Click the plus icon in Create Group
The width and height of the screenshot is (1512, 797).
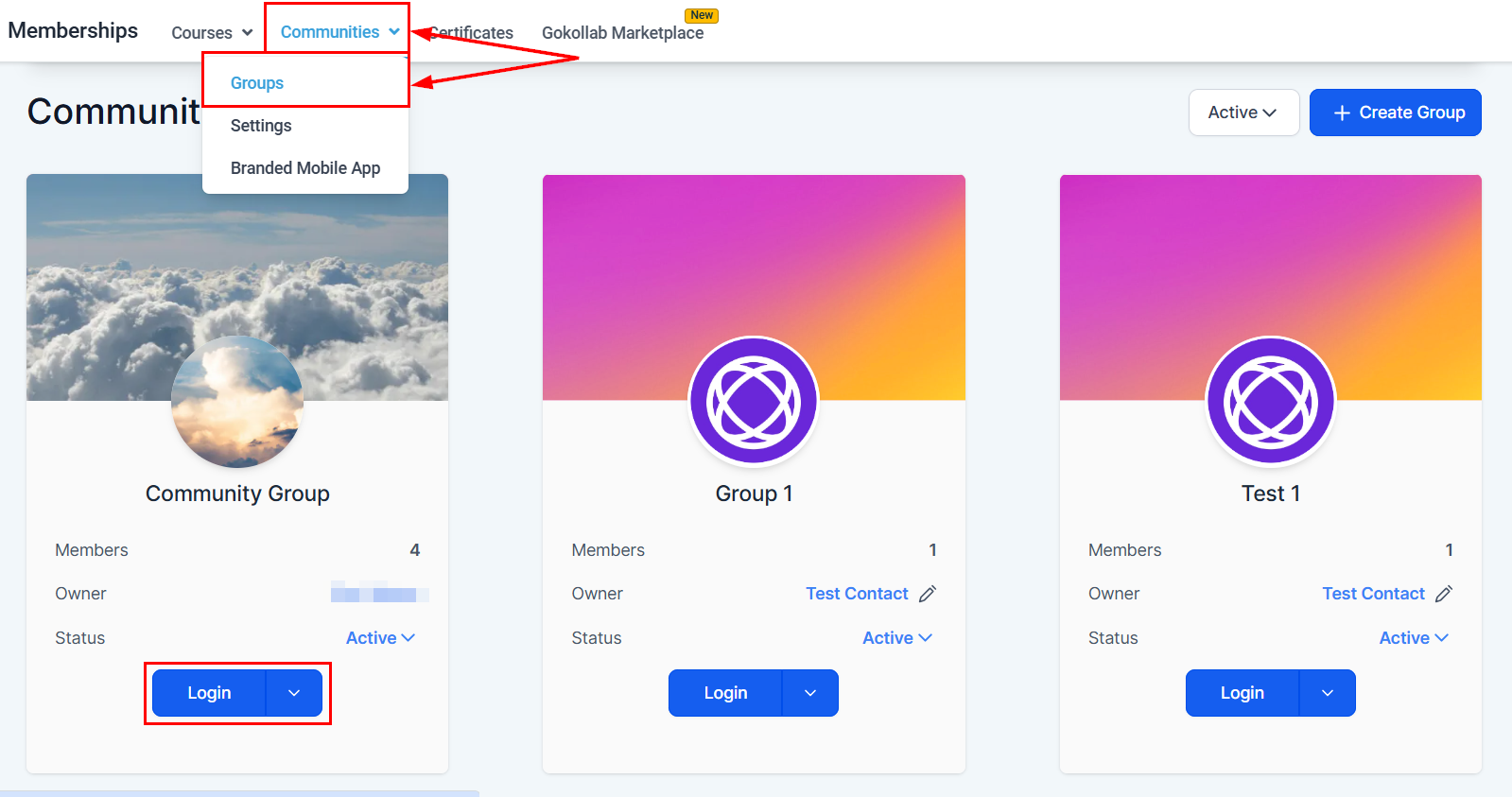(1341, 113)
